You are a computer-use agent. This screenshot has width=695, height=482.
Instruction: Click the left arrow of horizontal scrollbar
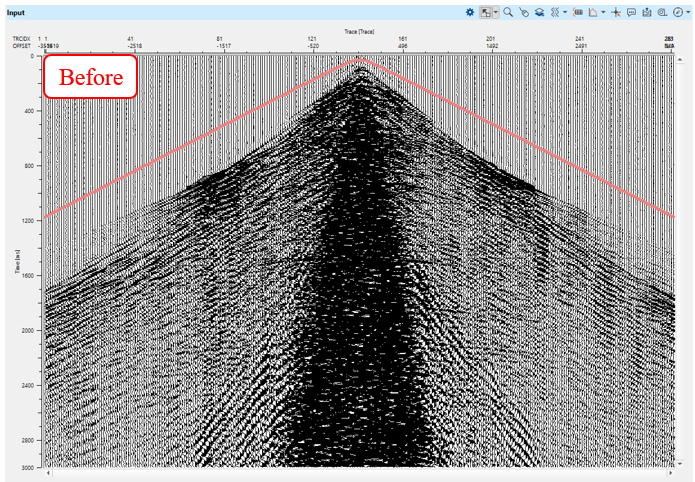coord(47,472)
